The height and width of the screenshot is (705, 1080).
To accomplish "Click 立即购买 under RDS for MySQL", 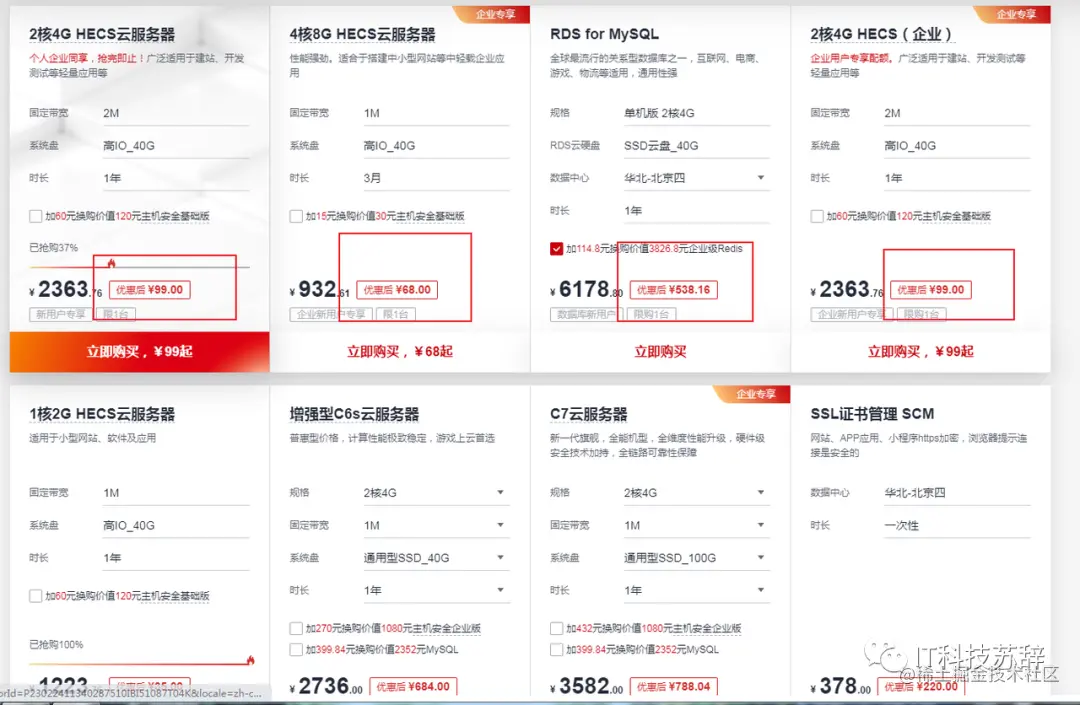I will click(660, 352).
